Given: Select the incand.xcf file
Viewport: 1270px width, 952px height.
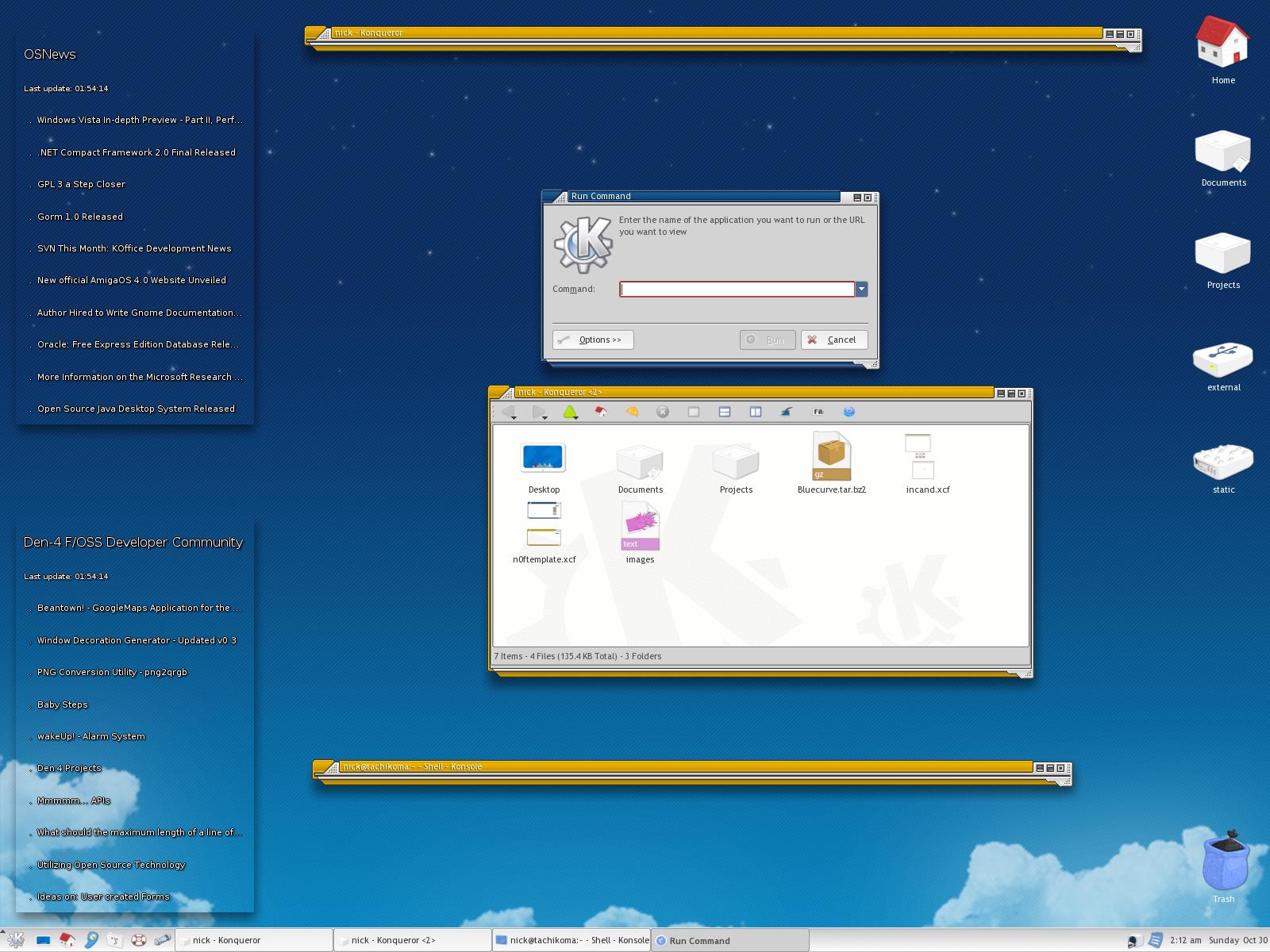Looking at the screenshot, I should point(927,463).
